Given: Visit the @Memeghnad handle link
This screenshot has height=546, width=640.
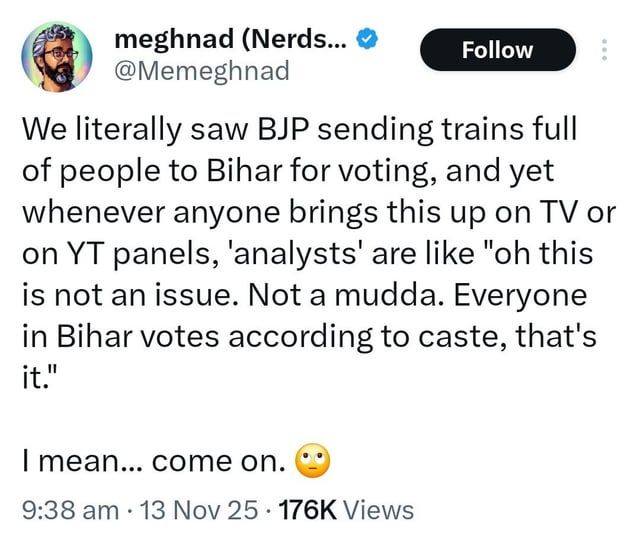Looking at the screenshot, I should pos(202,70).
